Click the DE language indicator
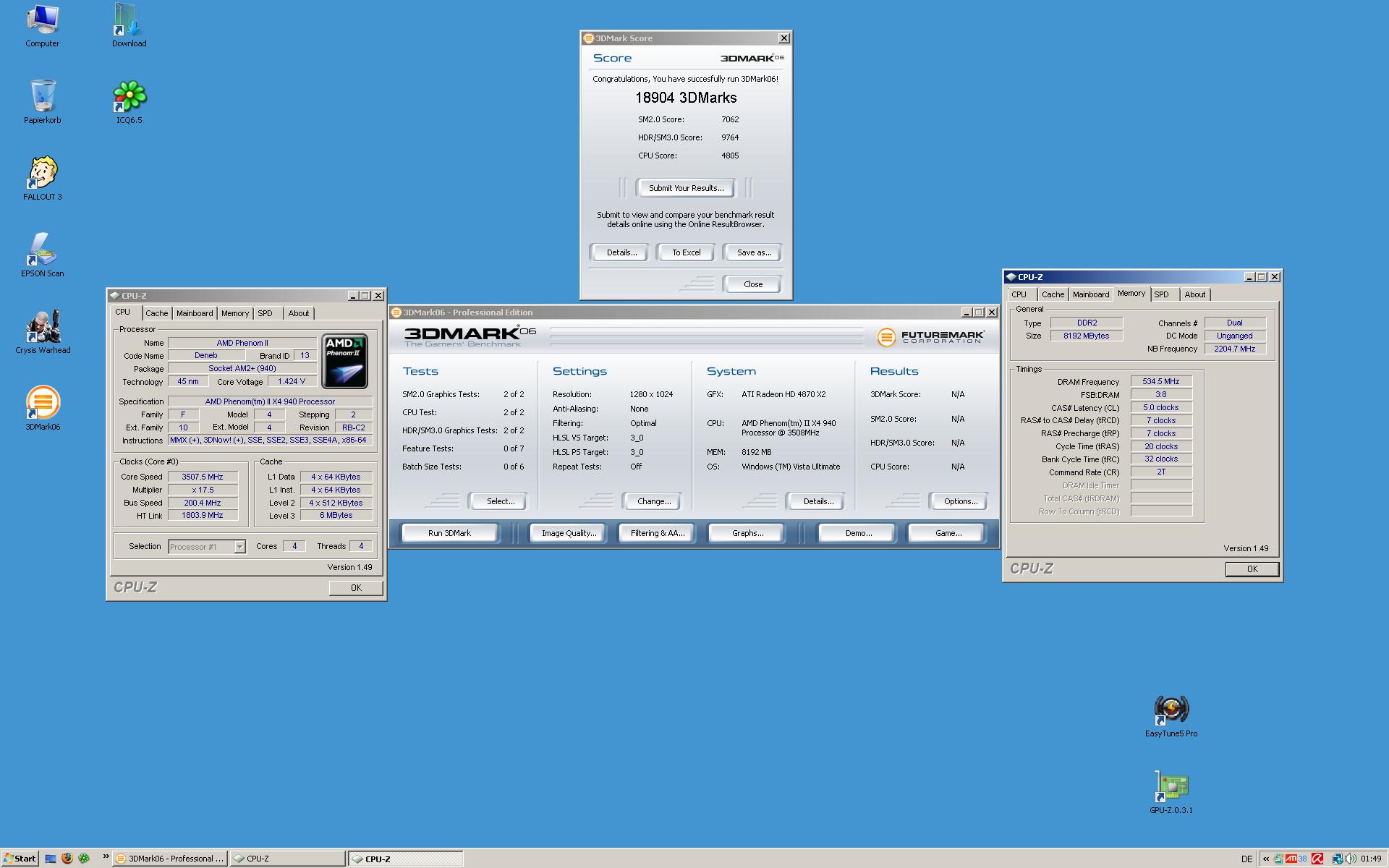This screenshot has width=1389, height=868. pyautogui.click(x=1247, y=859)
